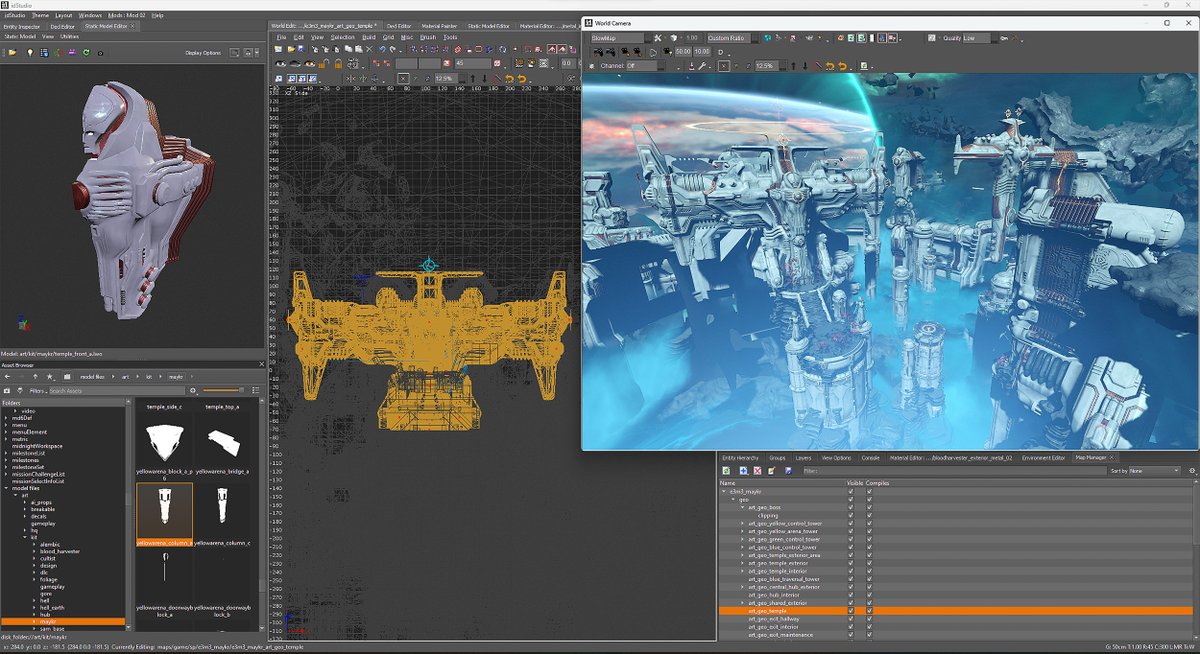
Task: Toggle Compiles checkbox for art_geo_exit_hallway
Action: [x=870, y=618]
